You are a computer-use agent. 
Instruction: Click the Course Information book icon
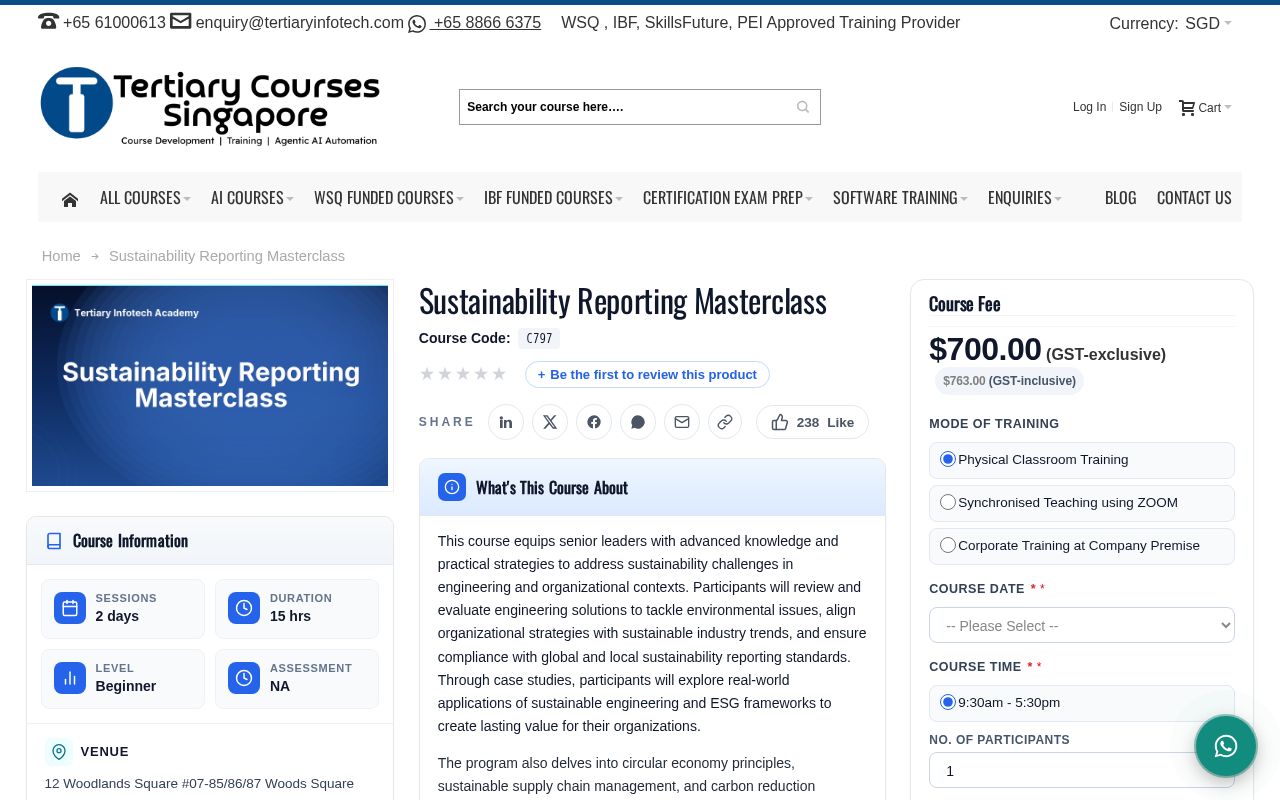tap(54, 541)
